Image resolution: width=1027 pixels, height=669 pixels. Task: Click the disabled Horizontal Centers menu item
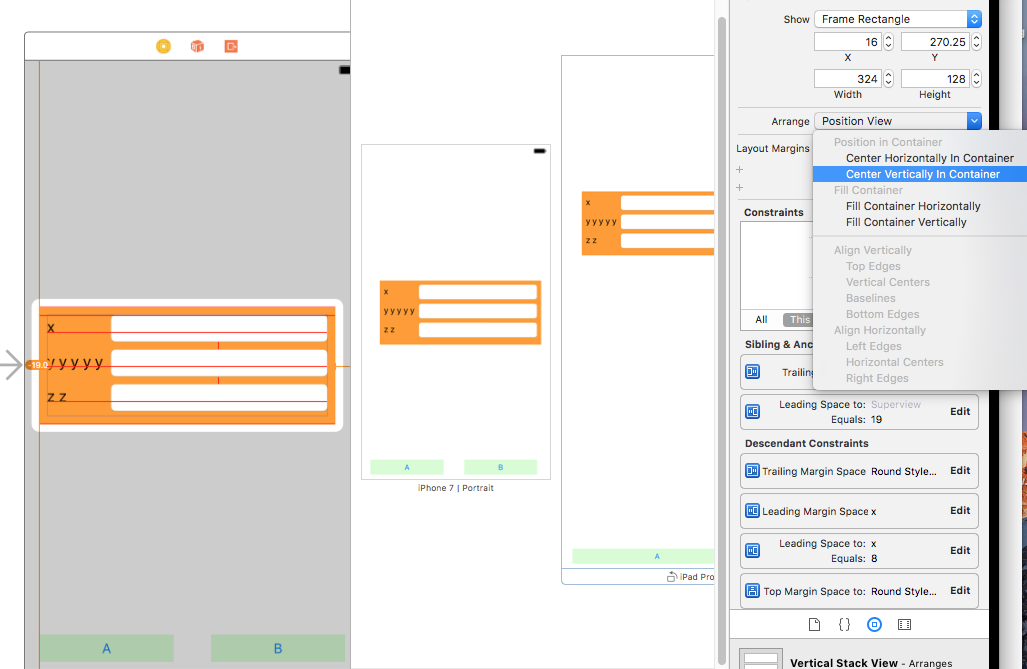pyautogui.click(x=894, y=362)
